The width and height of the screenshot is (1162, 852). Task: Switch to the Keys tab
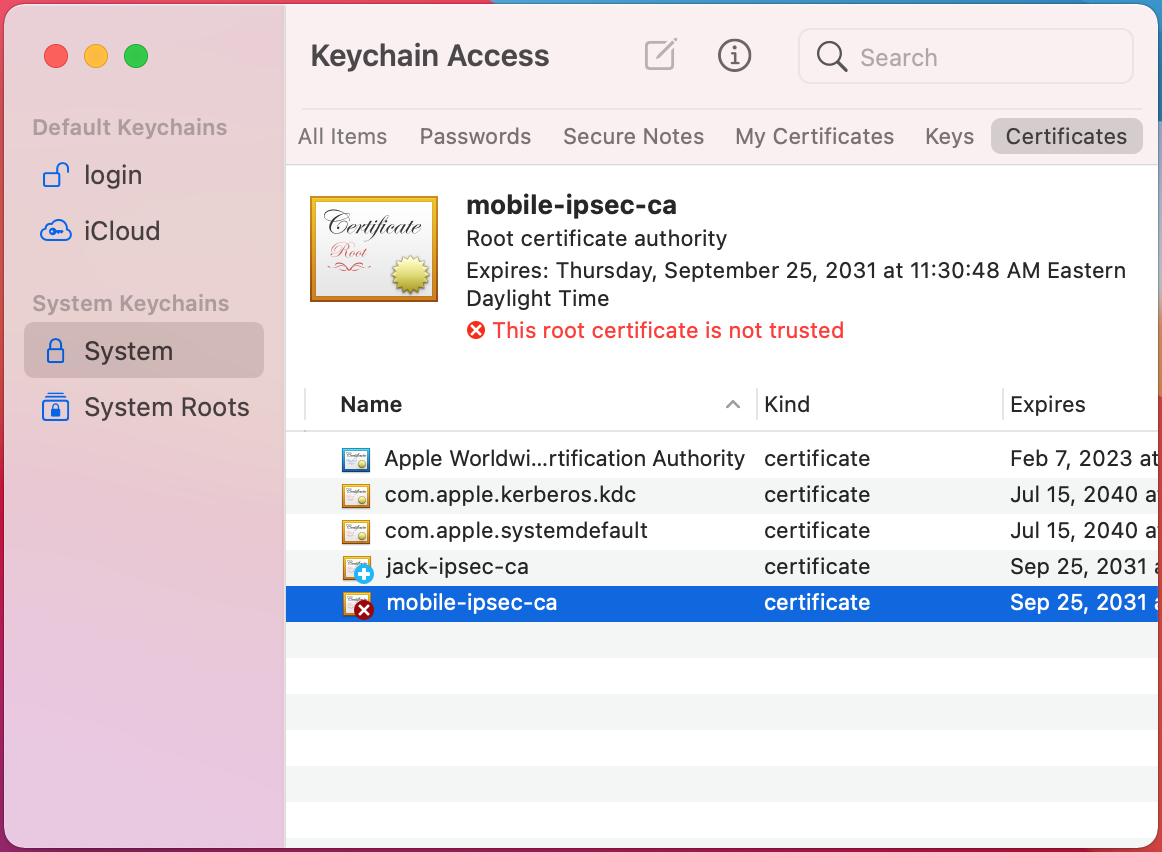coord(949,137)
